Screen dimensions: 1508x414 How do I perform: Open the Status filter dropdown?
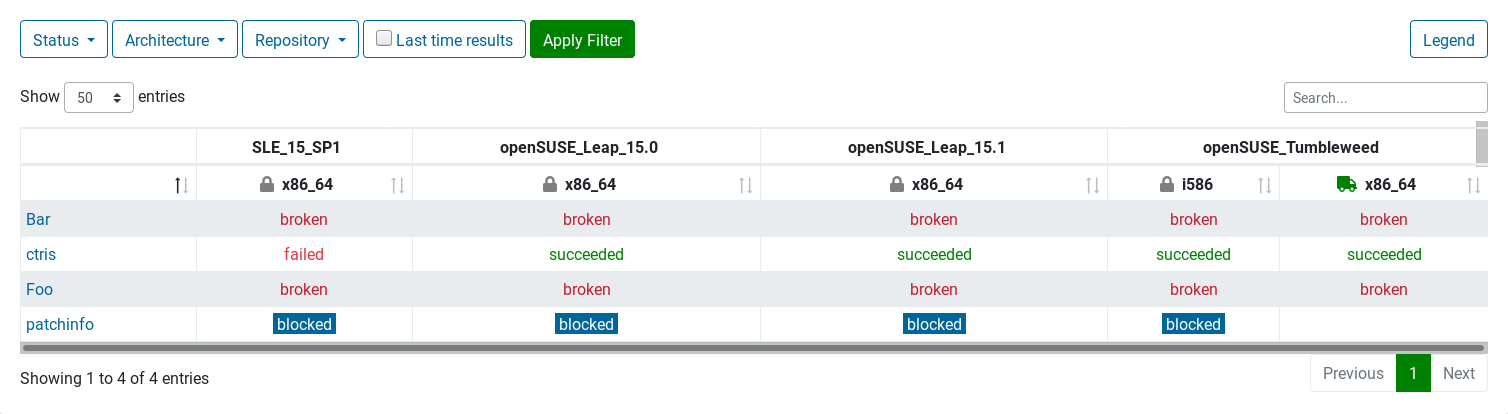pos(64,40)
